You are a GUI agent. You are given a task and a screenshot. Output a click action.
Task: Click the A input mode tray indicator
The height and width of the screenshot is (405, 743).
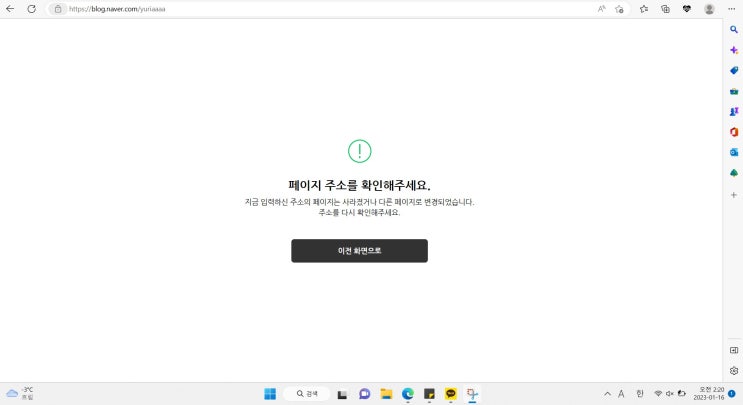(x=621, y=394)
